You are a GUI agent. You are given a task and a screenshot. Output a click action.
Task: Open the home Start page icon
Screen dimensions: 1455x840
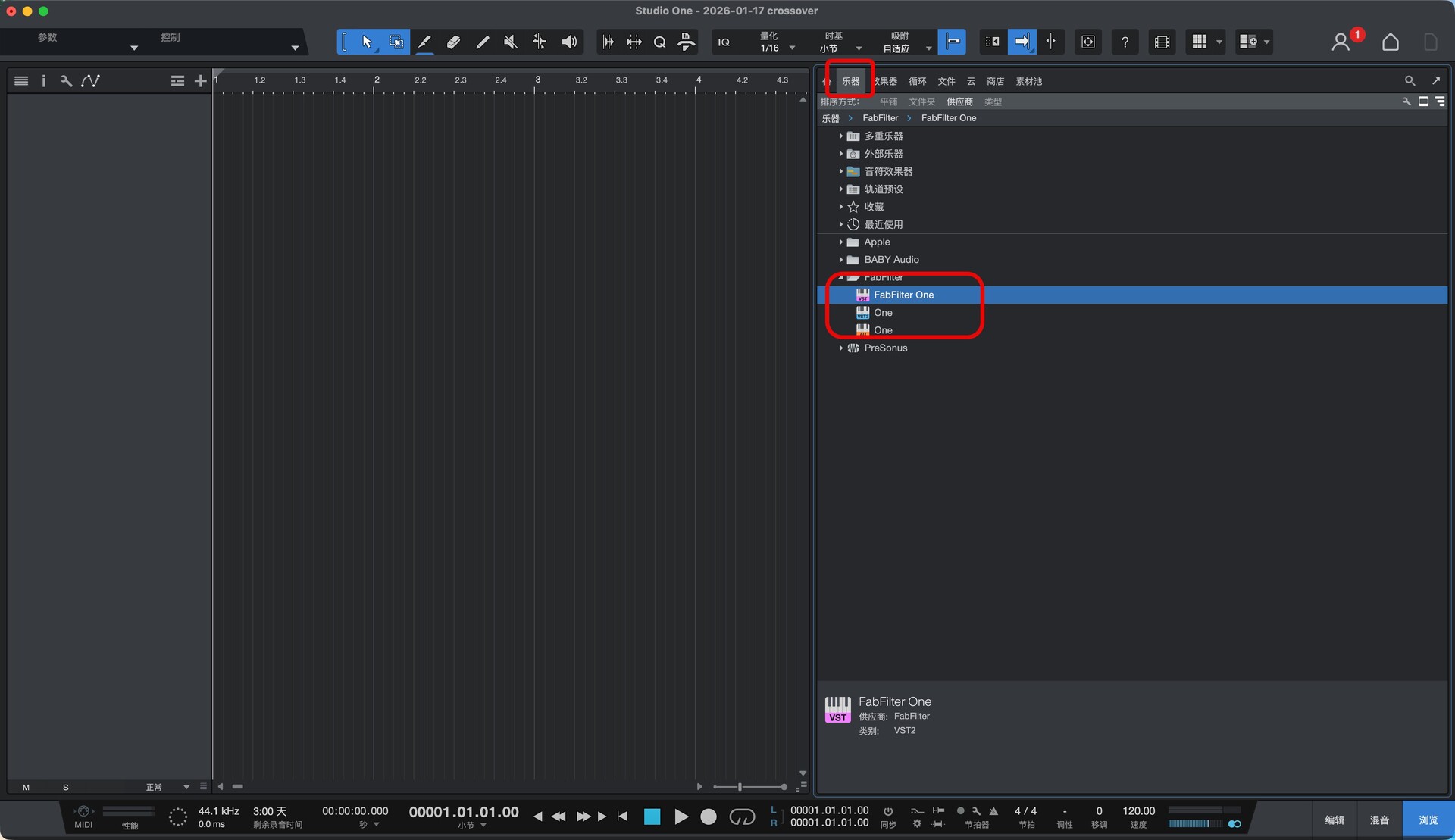pyautogui.click(x=1390, y=42)
